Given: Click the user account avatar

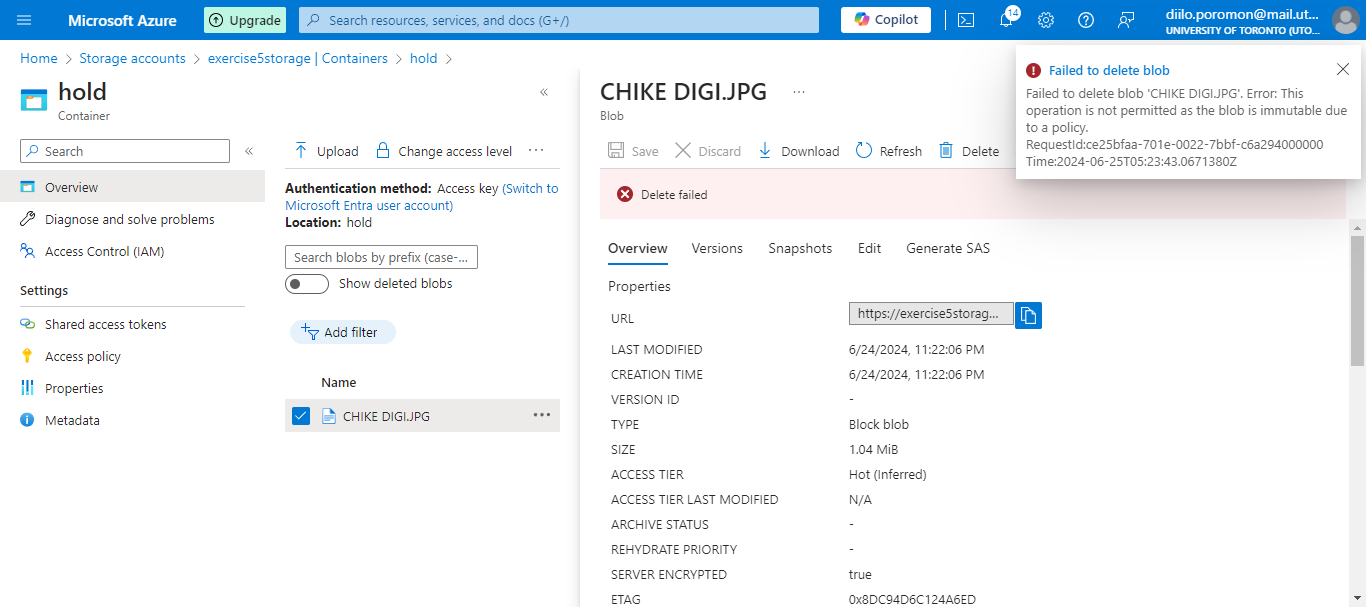Looking at the screenshot, I should 1345,20.
